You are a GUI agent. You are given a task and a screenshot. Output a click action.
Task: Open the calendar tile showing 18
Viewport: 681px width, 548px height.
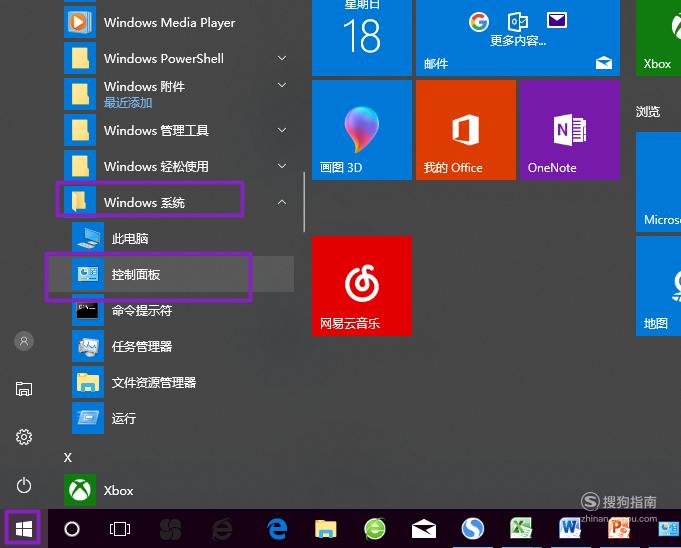click(x=362, y=38)
